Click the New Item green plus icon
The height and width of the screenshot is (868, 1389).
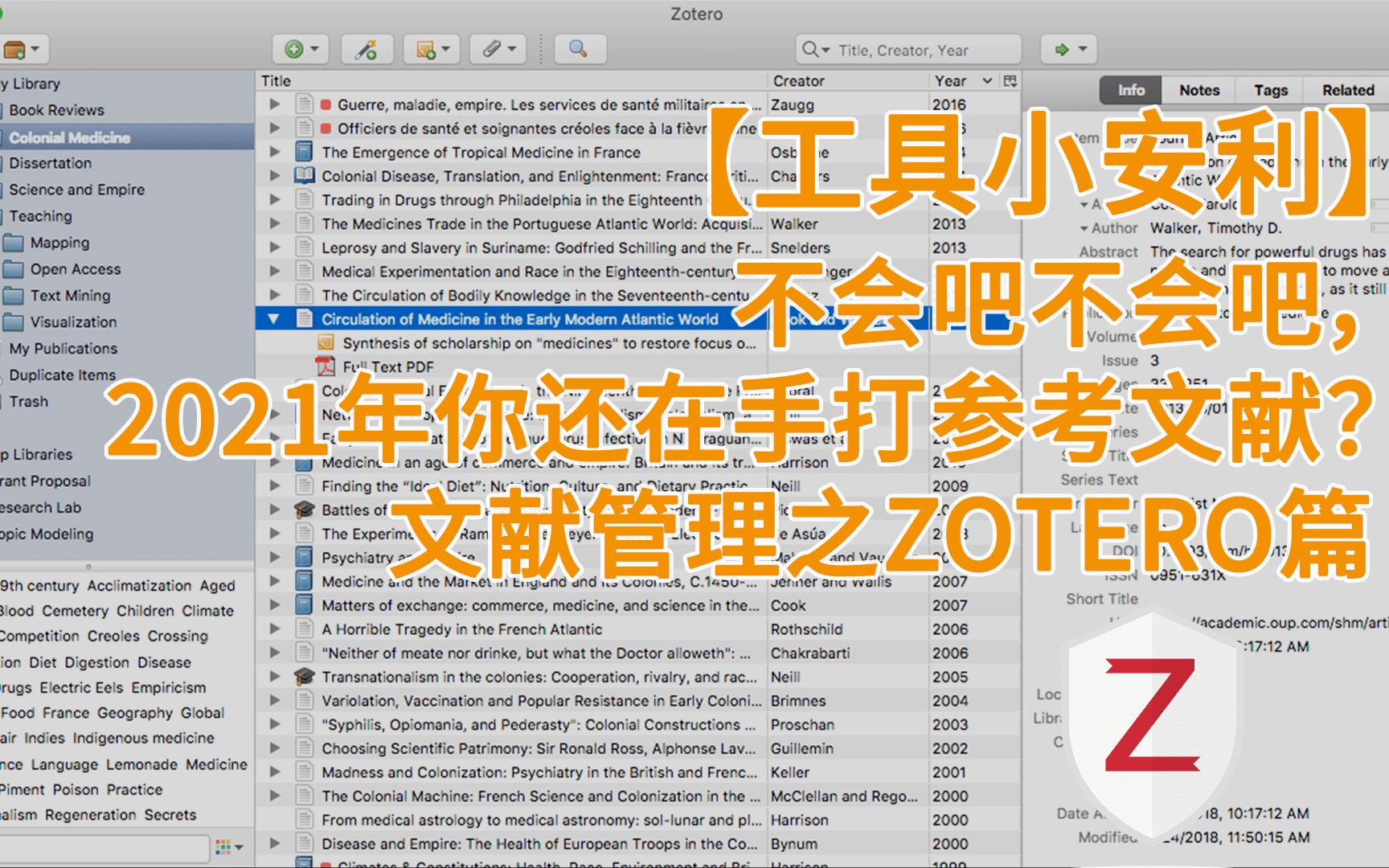[x=294, y=50]
